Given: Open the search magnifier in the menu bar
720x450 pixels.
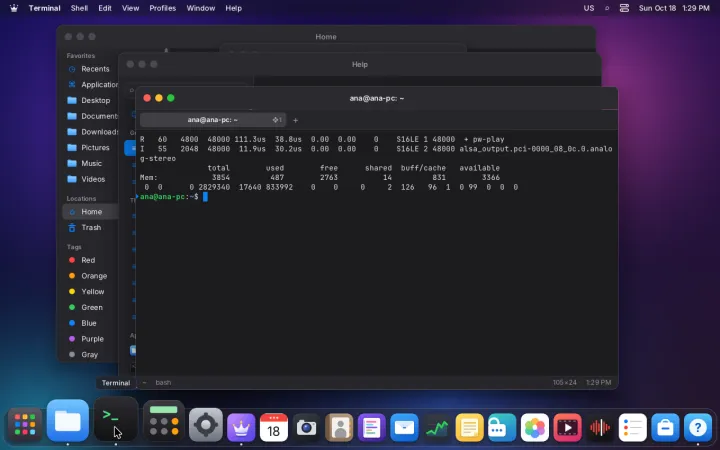Looking at the screenshot, I should pyautogui.click(x=607, y=8).
